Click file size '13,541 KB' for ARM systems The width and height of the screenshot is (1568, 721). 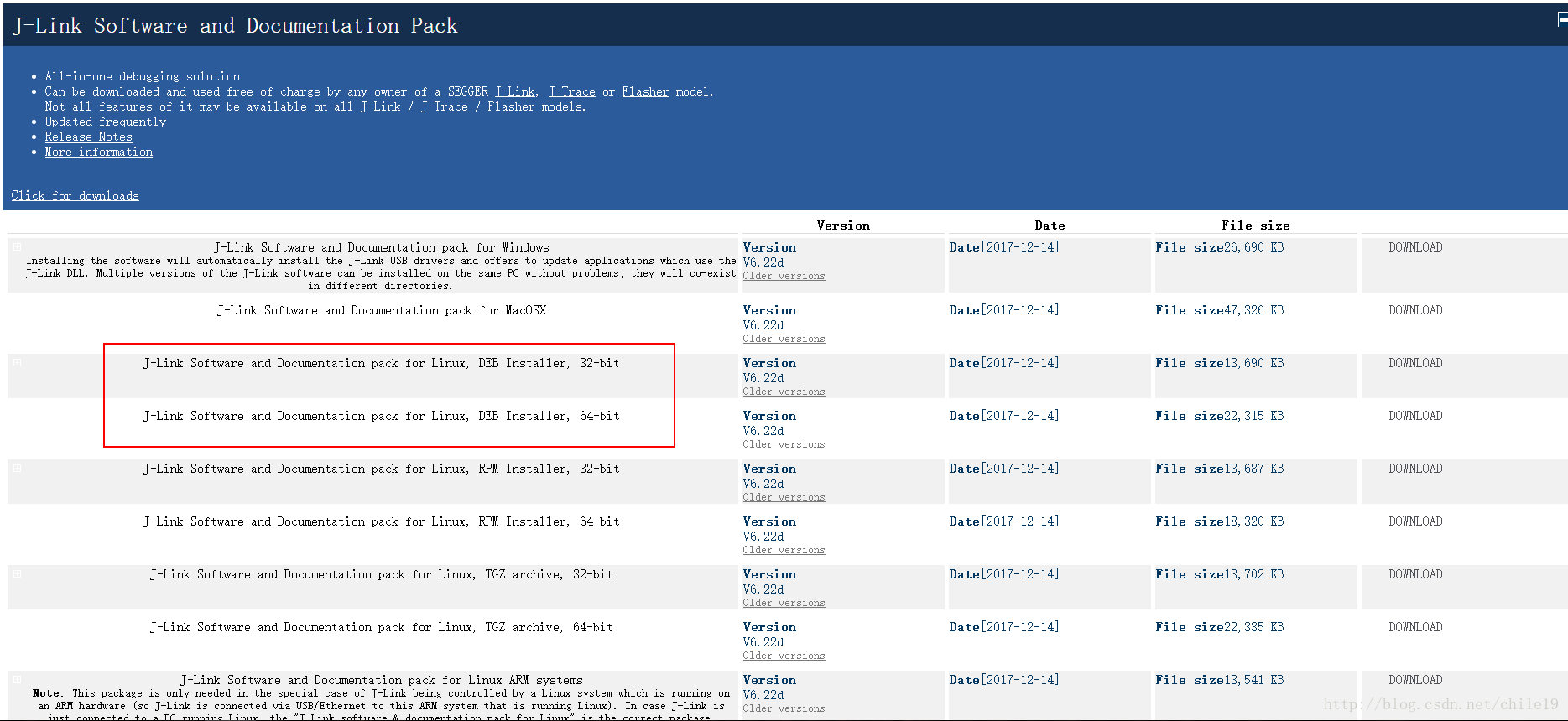tap(1253, 680)
